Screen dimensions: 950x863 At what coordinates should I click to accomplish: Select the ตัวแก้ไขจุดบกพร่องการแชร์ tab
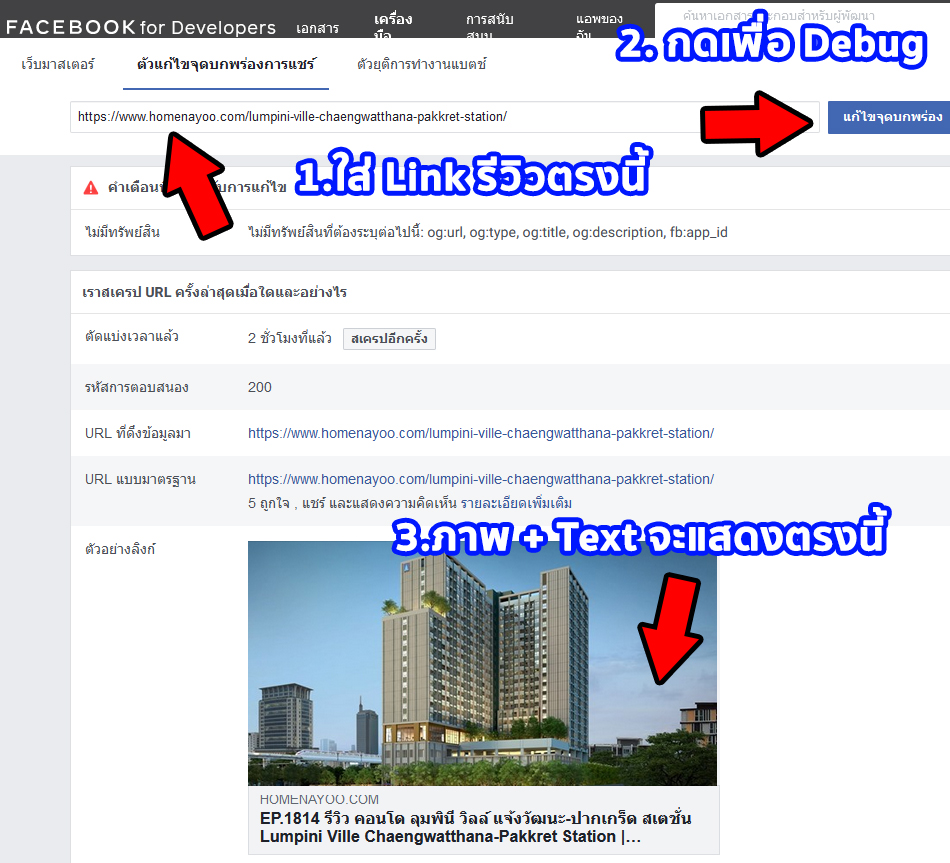[x=226, y=64]
